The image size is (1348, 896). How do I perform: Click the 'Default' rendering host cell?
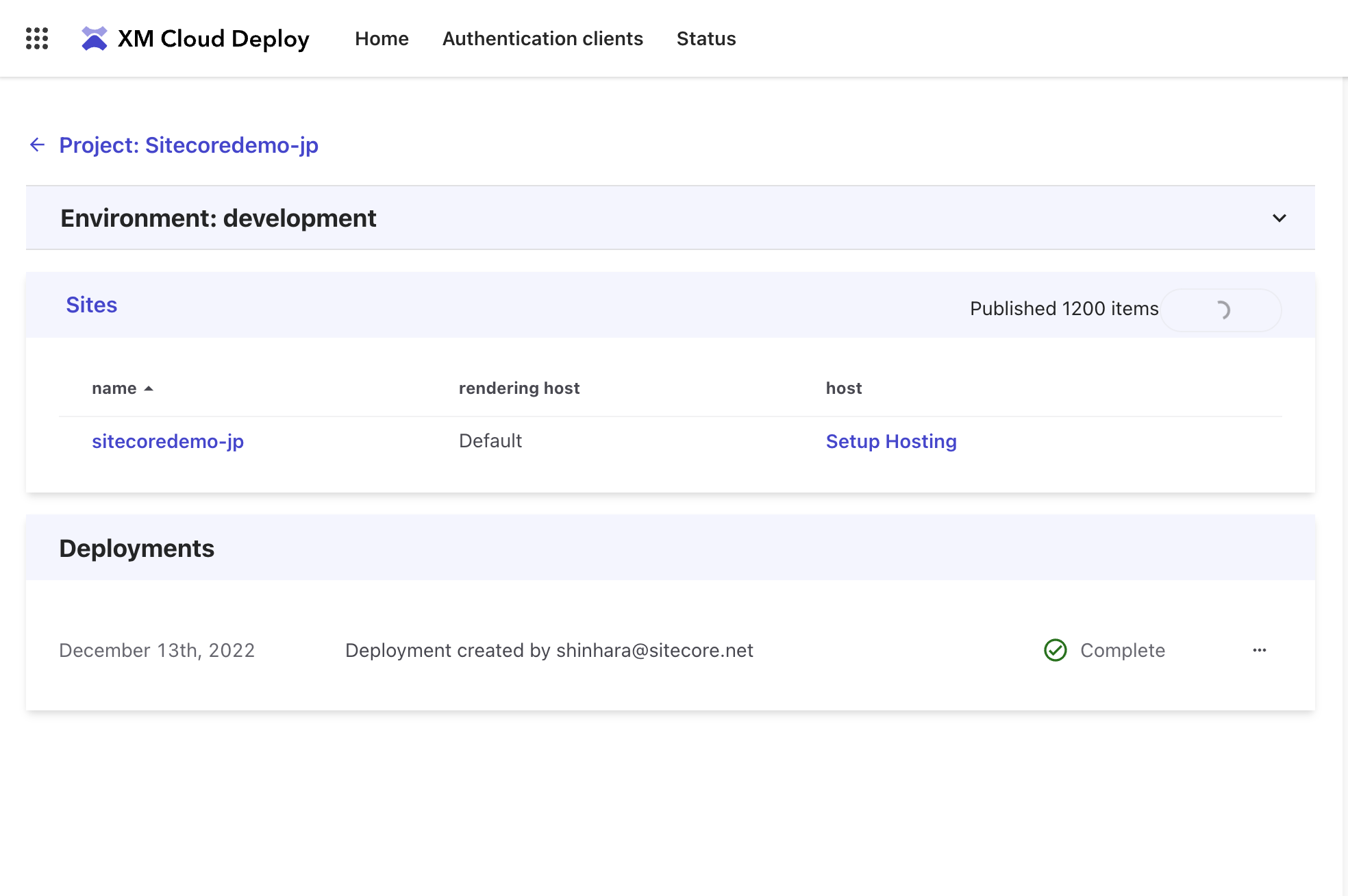pos(490,440)
